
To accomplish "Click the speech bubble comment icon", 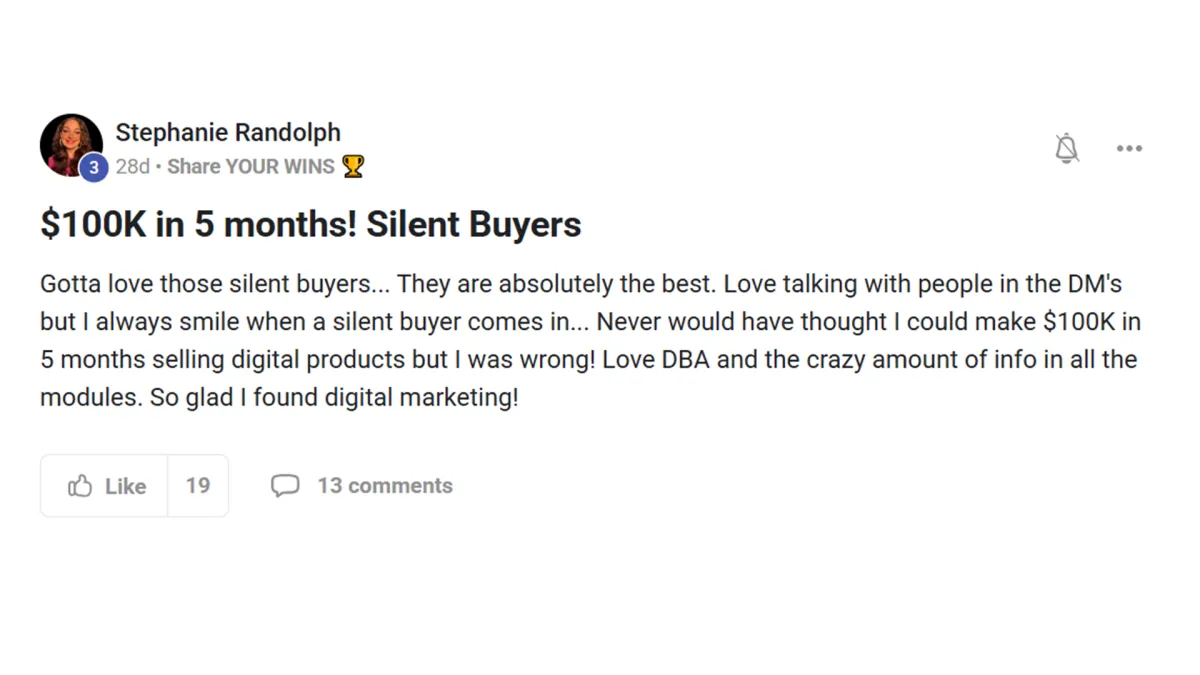I will click(x=285, y=486).
